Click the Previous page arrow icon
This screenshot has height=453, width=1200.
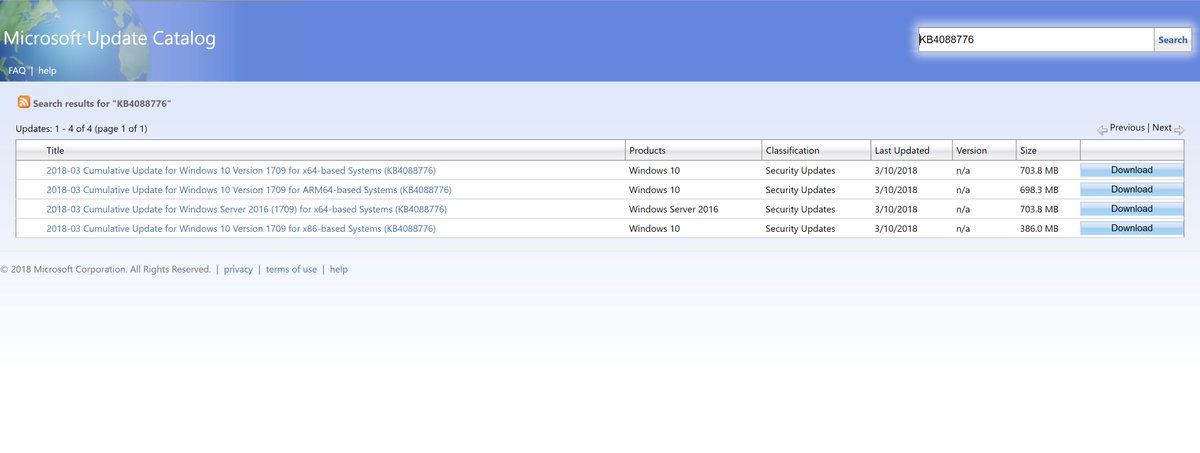(x=1102, y=130)
